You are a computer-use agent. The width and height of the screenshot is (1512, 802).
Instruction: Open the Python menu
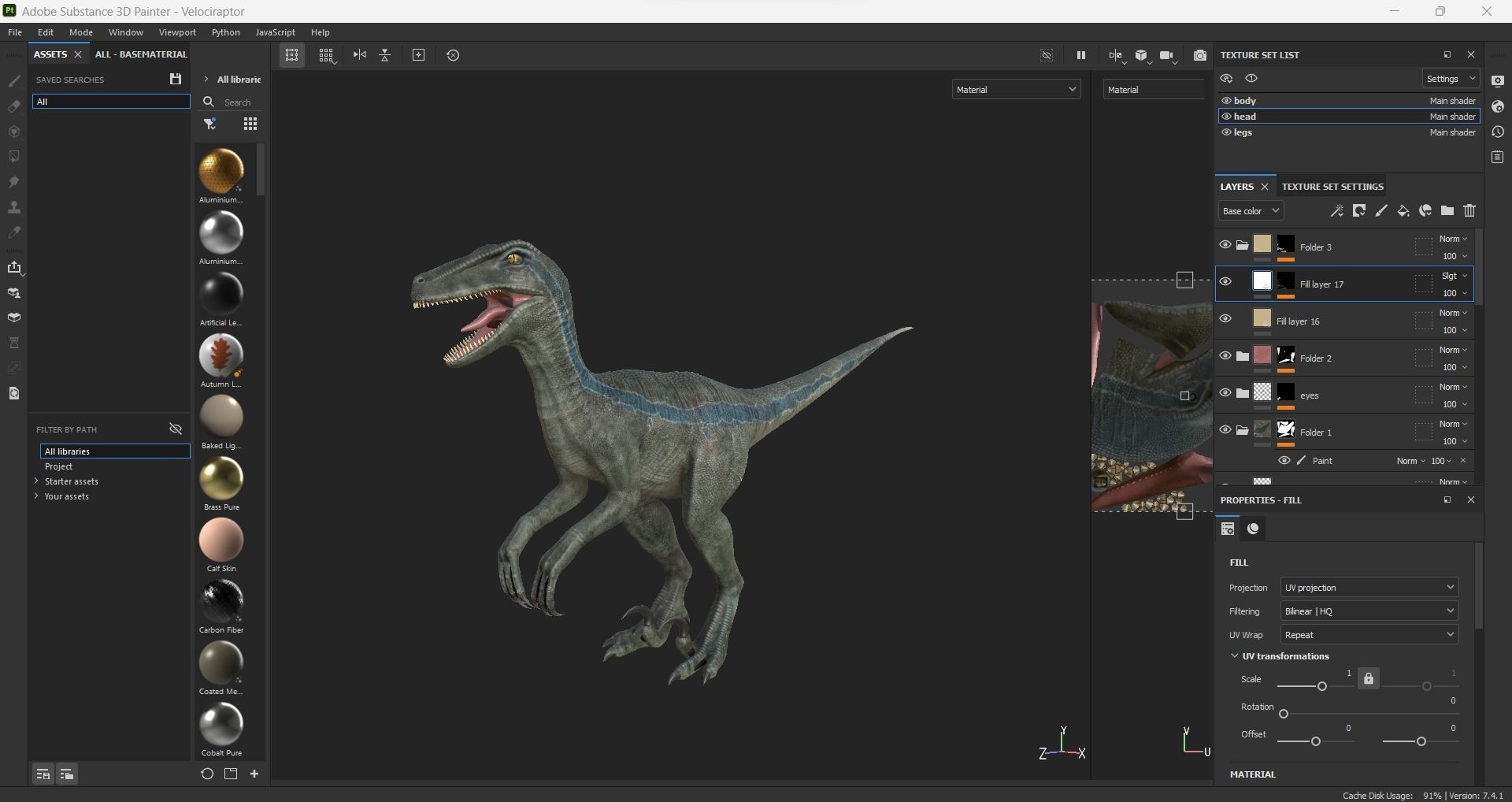226,32
